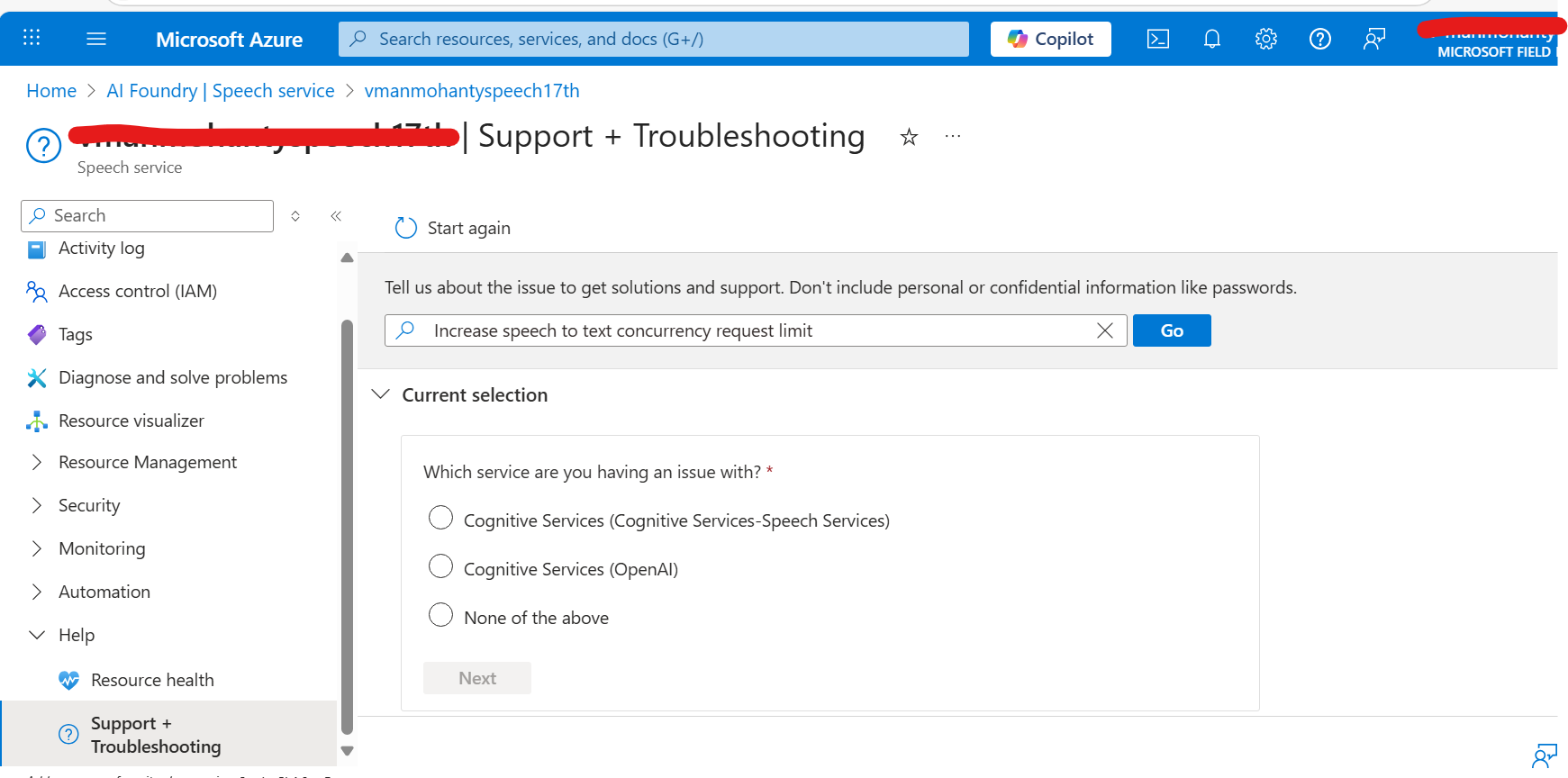Select Cognitive Services (OpenAI) radio option
This screenshot has width=1568, height=778.
(x=440, y=566)
